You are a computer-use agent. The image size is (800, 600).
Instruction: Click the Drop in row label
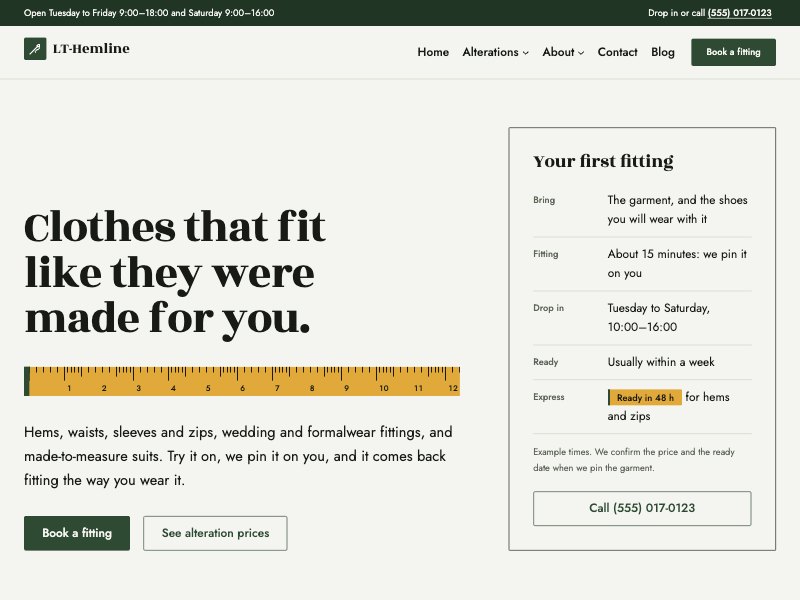coord(548,308)
